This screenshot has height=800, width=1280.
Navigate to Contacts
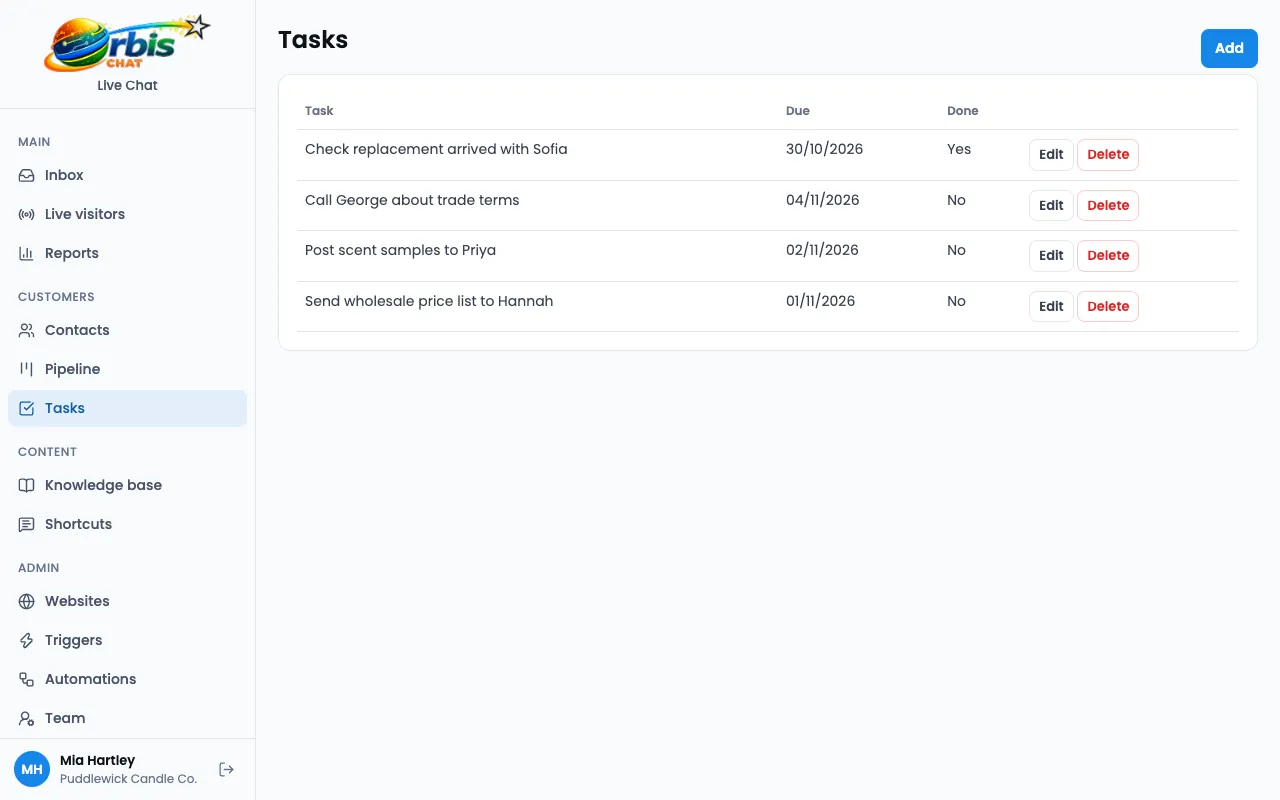pyautogui.click(x=127, y=330)
